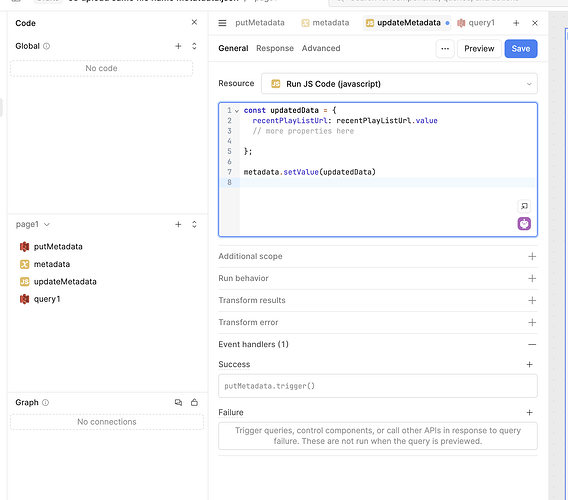Add new page1 query with plus
The height and width of the screenshot is (500, 568).
tap(178, 224)
